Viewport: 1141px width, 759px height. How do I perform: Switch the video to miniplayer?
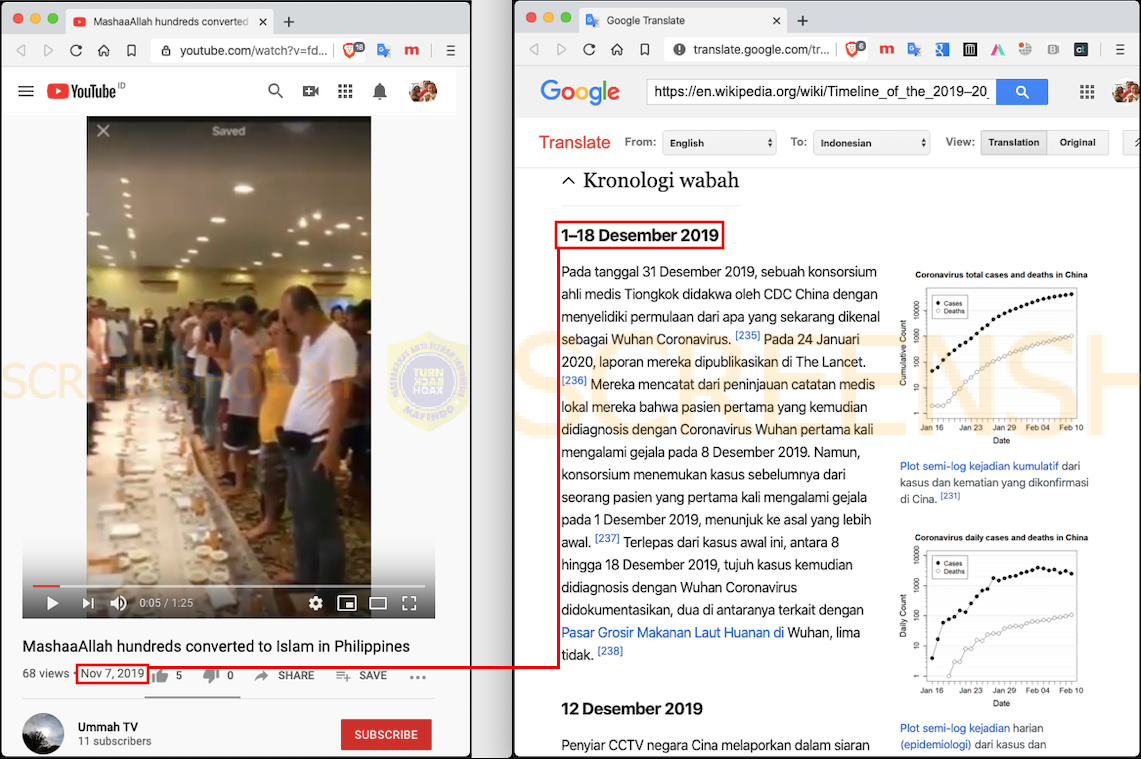point(347,603)
